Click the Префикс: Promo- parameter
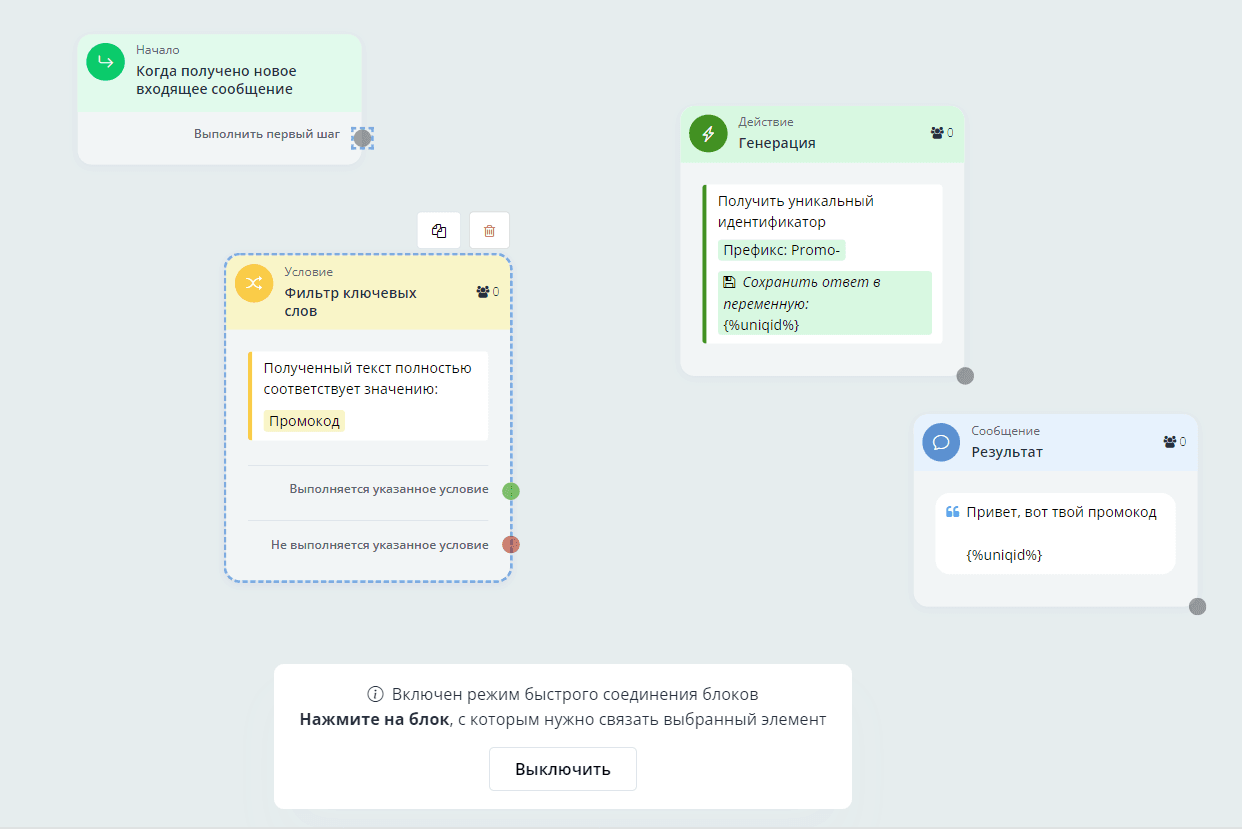Image resolution: width=1242 pixels, height=829 pixels. [782, 250]
